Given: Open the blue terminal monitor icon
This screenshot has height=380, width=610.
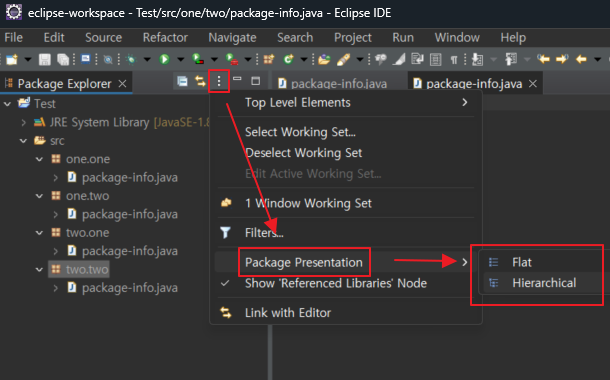Looking at the screenshot, I should coord(86,59).
